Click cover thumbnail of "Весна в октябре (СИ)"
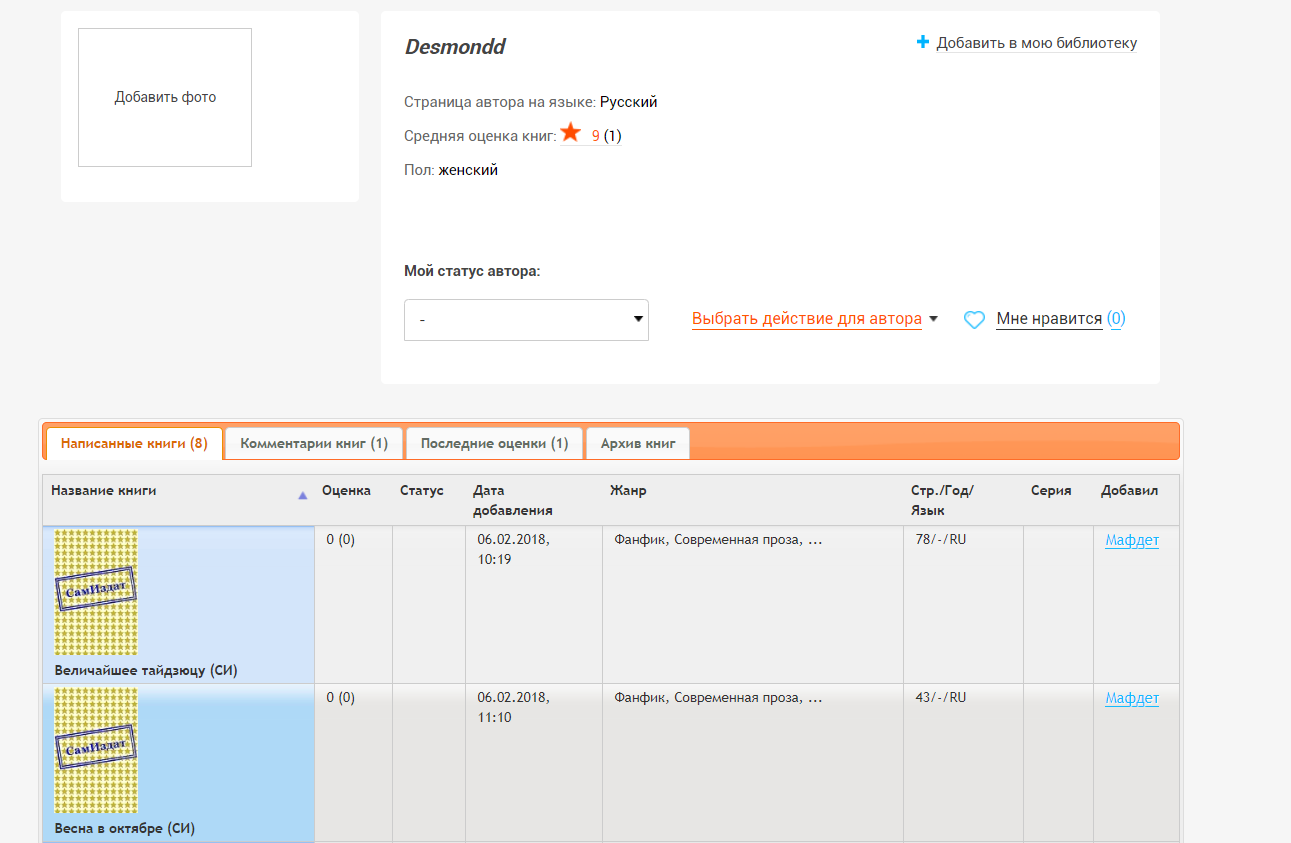Image resolution: width=1291 pixels, height=843 pixels. click(x=96, y=750)
